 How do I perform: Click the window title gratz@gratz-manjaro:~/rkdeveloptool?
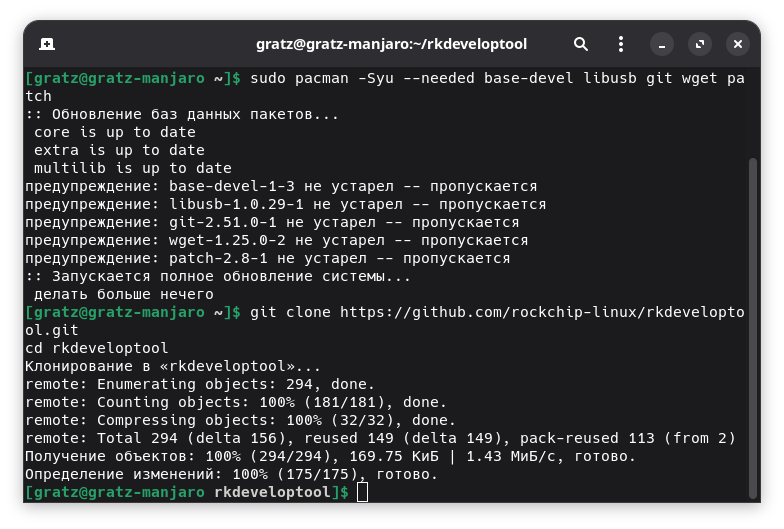point(391,44)
